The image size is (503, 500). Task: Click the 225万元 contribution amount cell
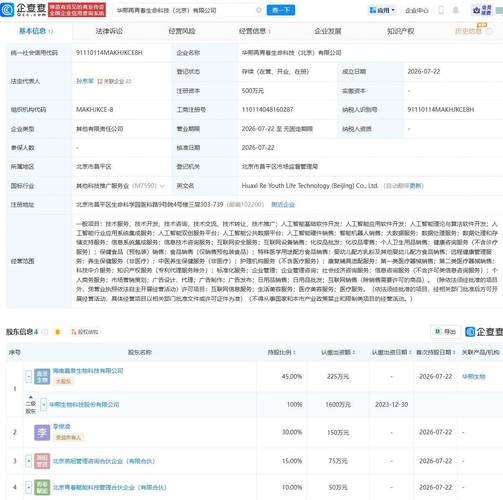338,377
